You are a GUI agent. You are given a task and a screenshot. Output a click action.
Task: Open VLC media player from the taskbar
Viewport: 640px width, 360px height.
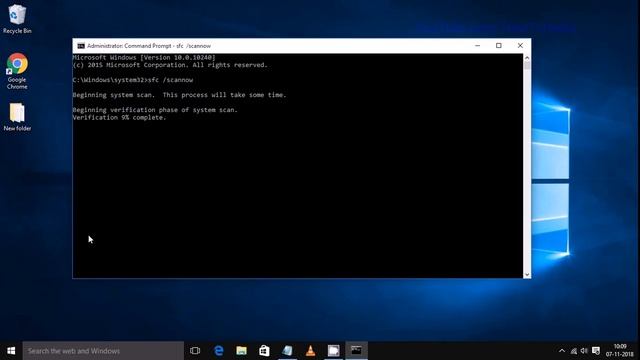(311, 351)
